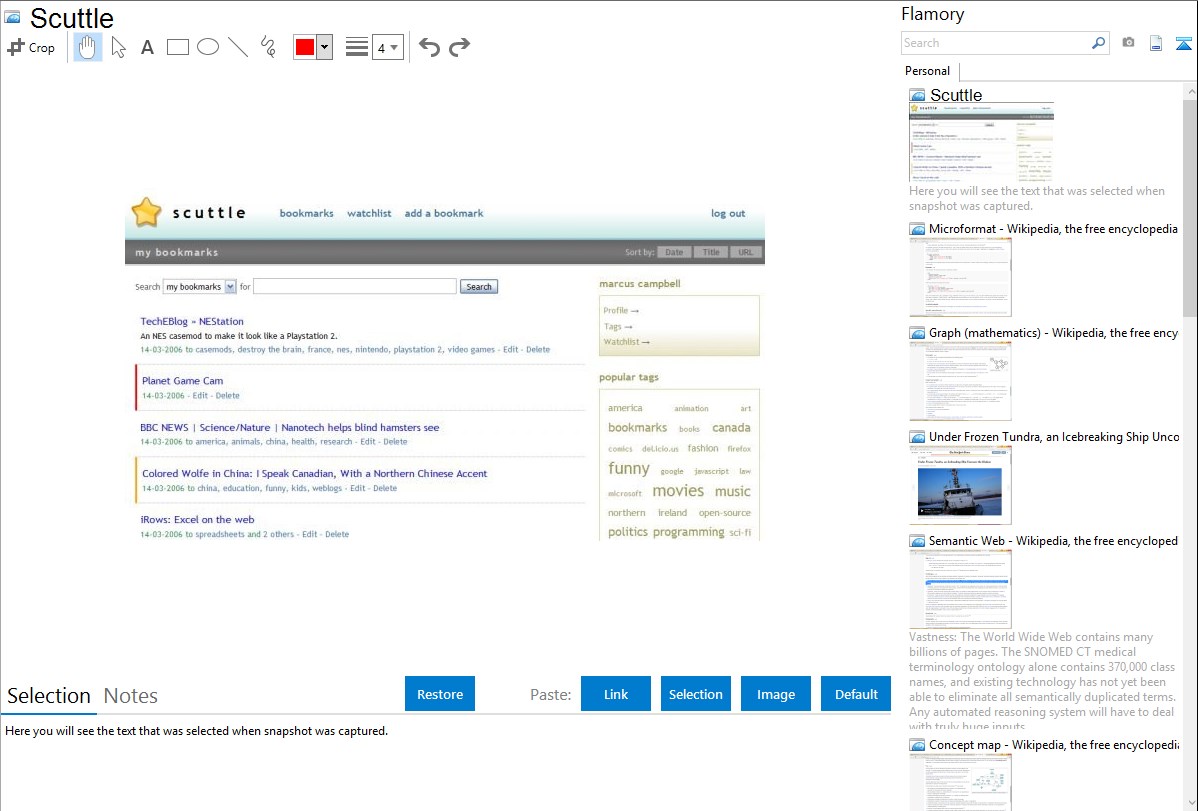1198x811 pixels.
Task: Click 'watchlist' in the Scuttle snapshot
Action: click(369, 213)
